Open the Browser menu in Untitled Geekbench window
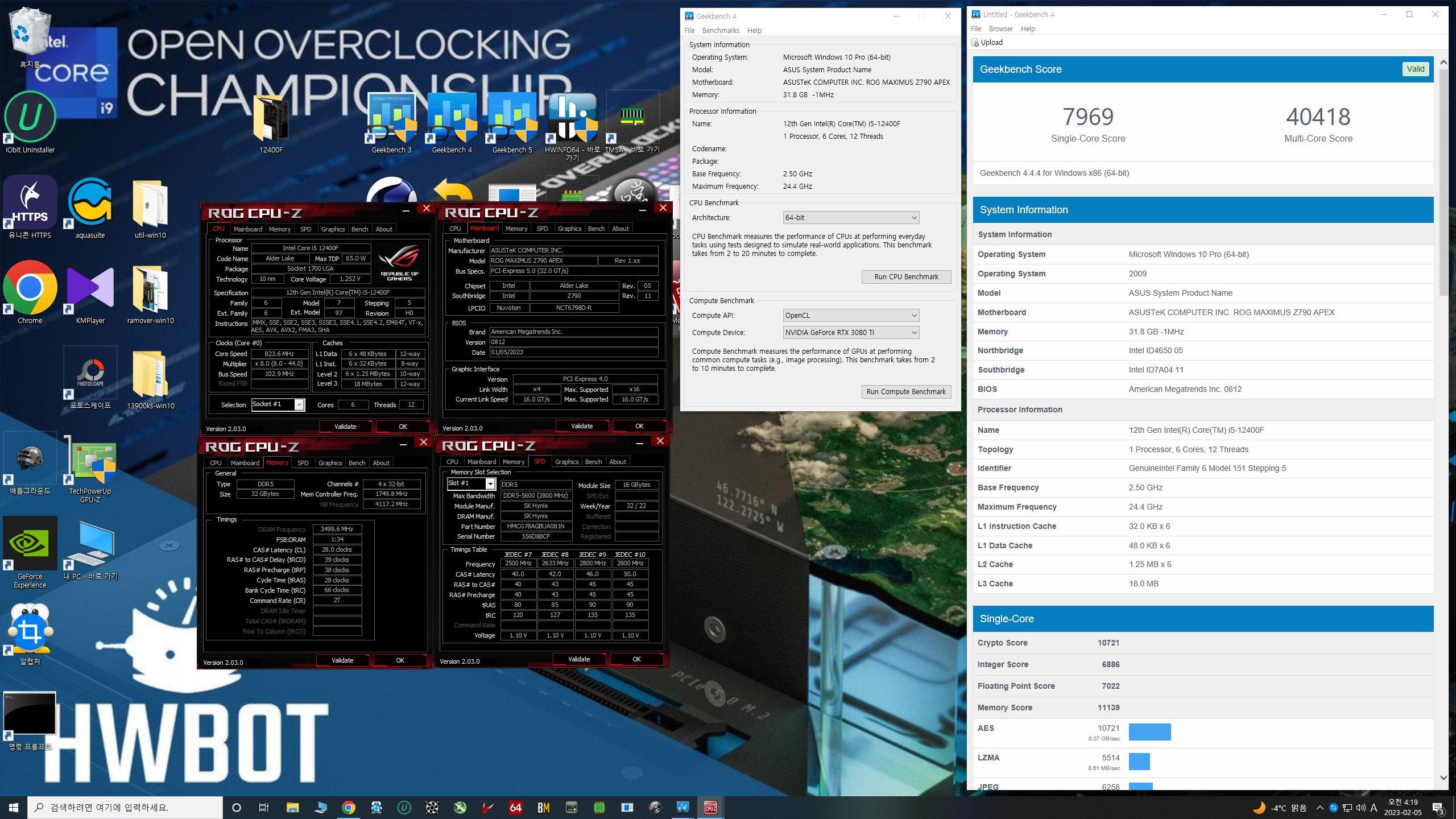The image size is (1456, 819). 1000,28
